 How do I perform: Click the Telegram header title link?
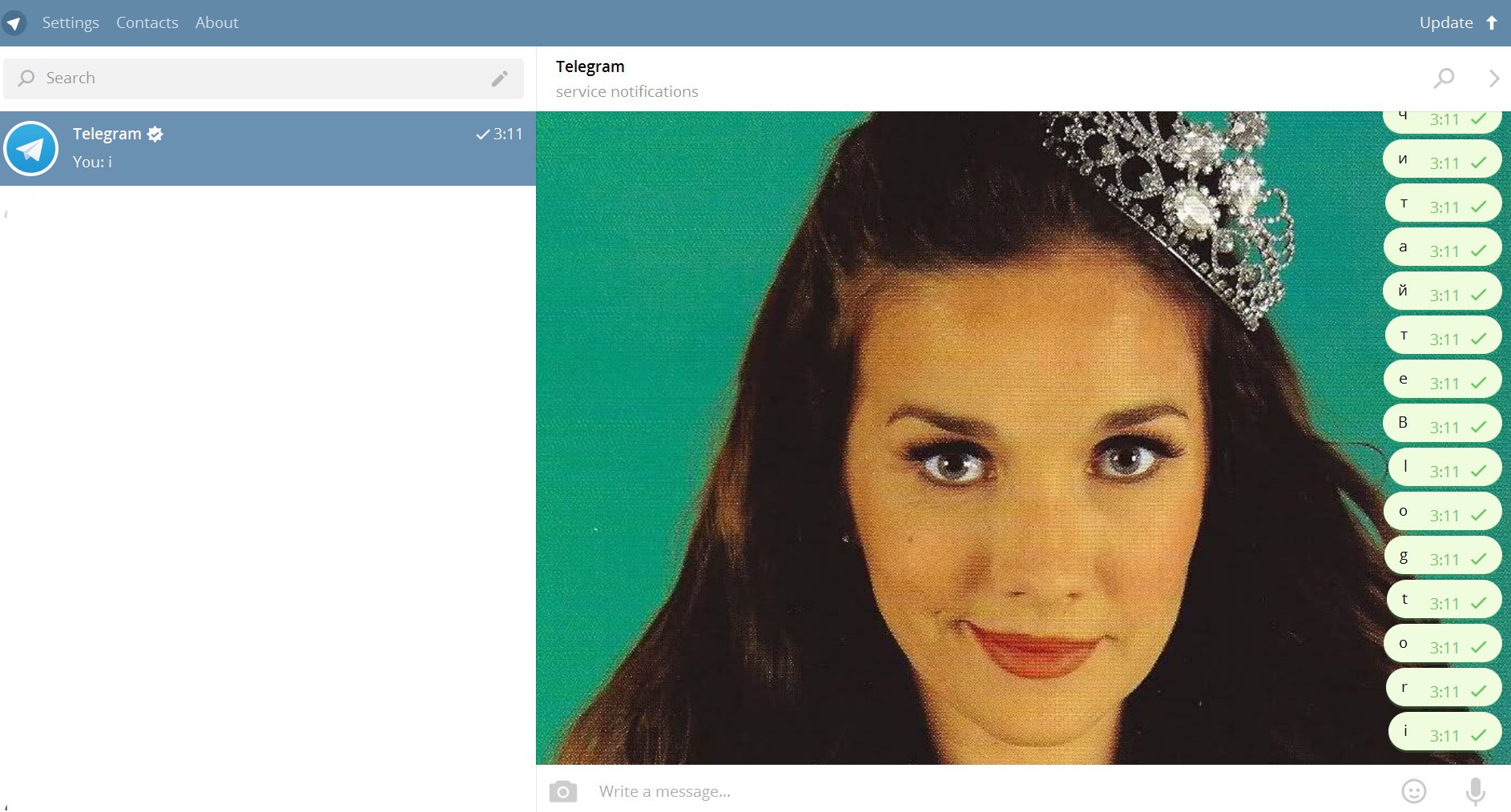590,66
